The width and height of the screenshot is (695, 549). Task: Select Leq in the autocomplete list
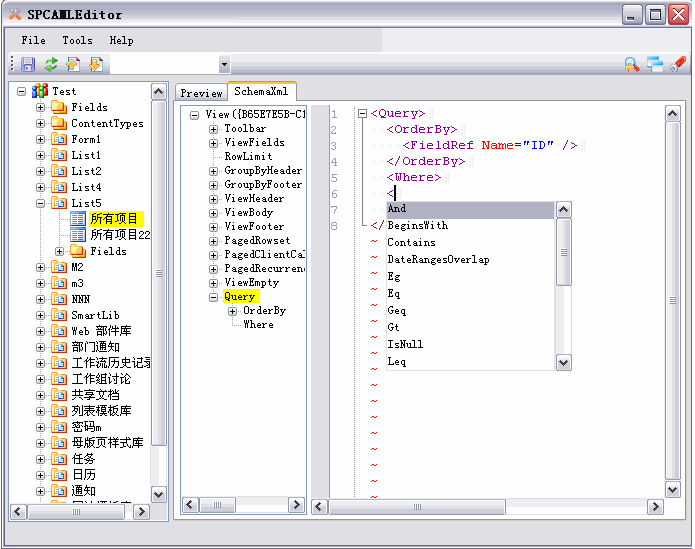(x=470, y=362)
